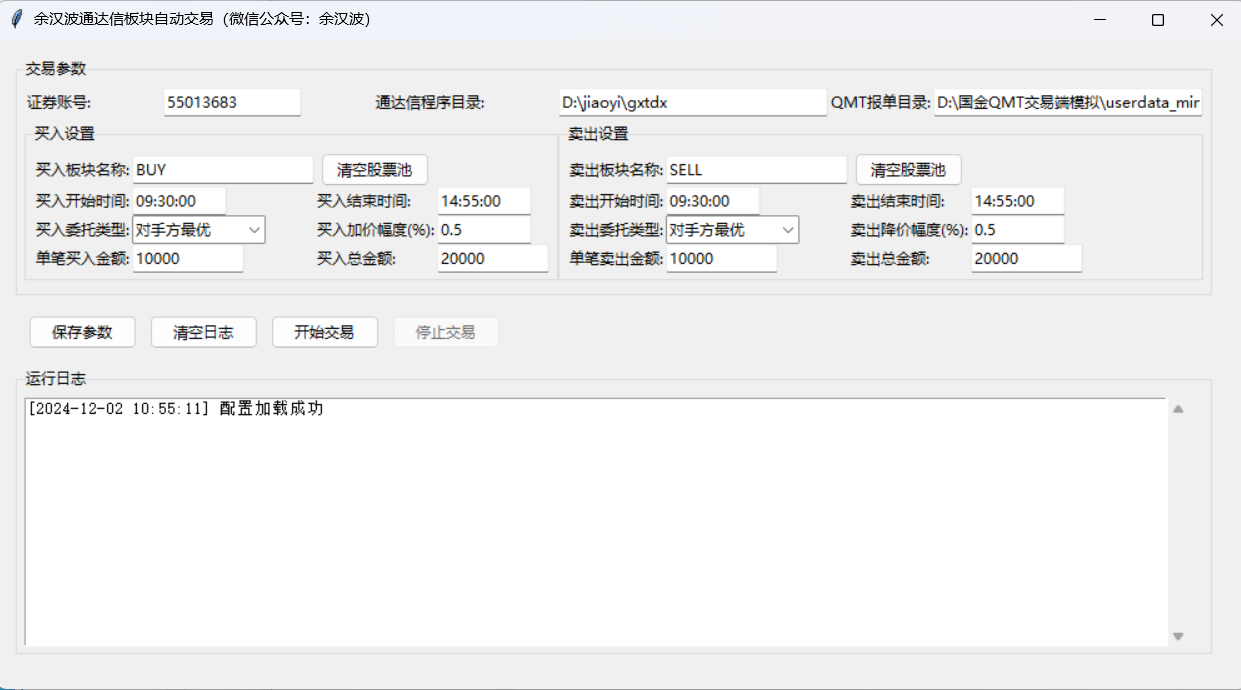Clear the sell stock pool with 清空股票池
1241x690 pixels.
[908, 170]
